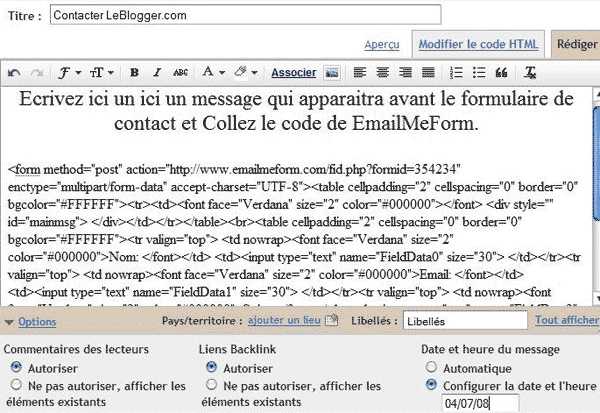Viewport: 600px width, 413px height.
Task: Select Configurer la date et l'heure
Action: pos(431,385)
